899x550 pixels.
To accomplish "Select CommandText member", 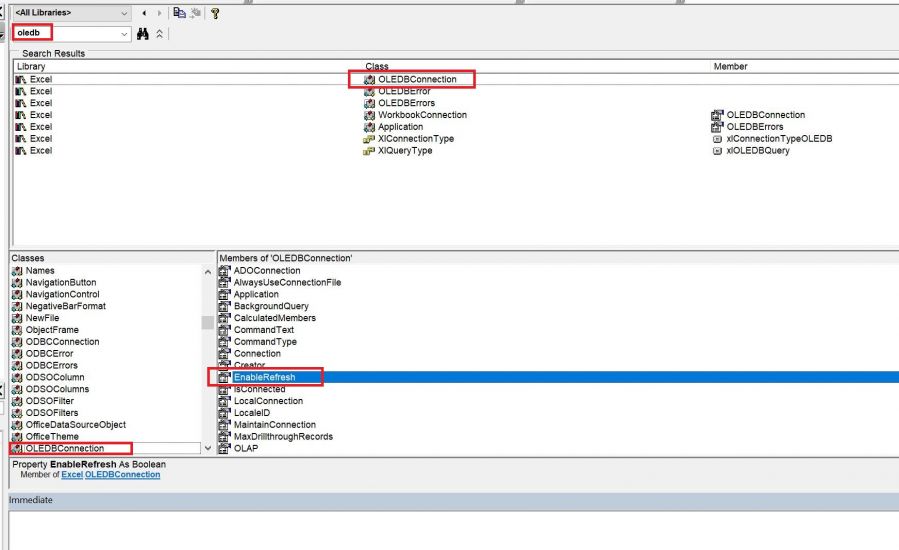I will tap(263, 330).
